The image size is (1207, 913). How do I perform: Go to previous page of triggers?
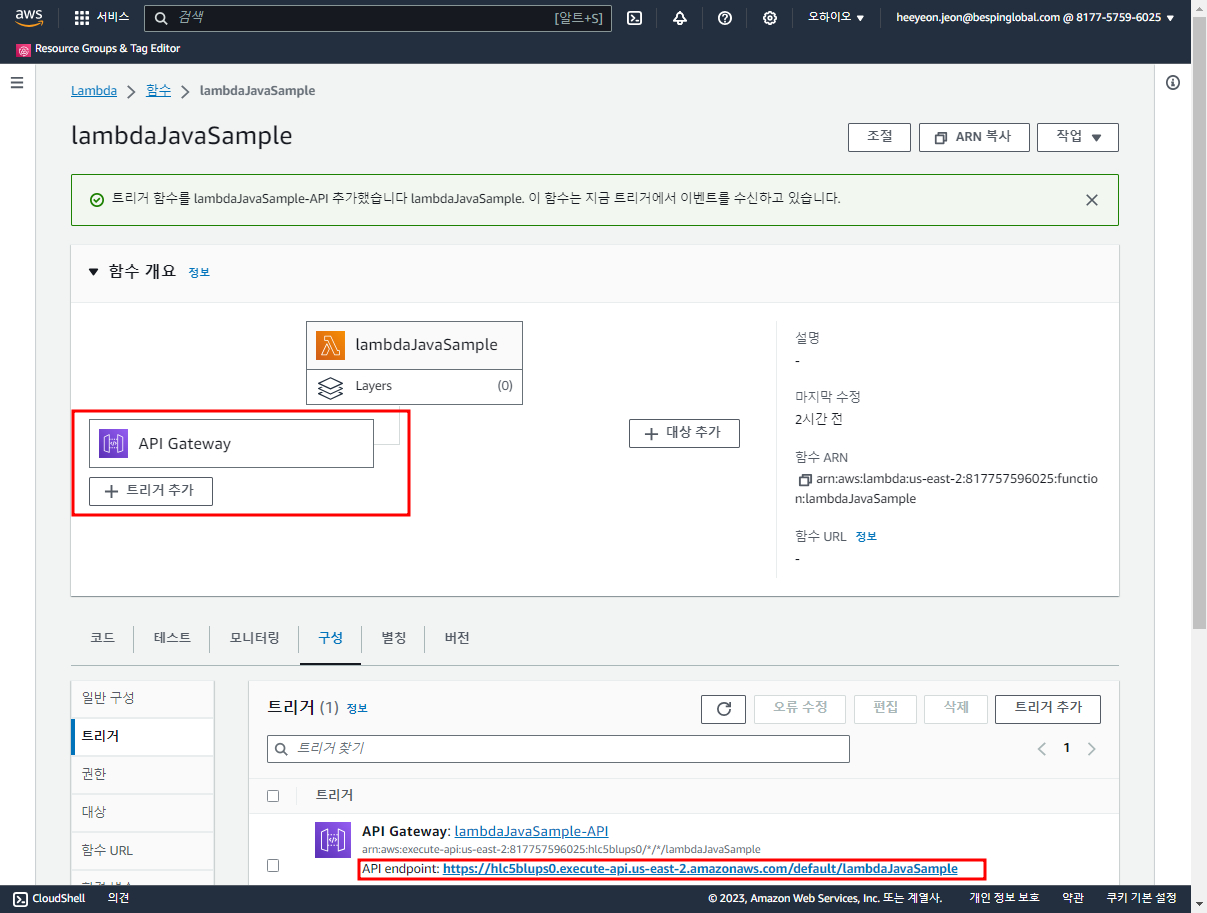tap(1042, 749)
